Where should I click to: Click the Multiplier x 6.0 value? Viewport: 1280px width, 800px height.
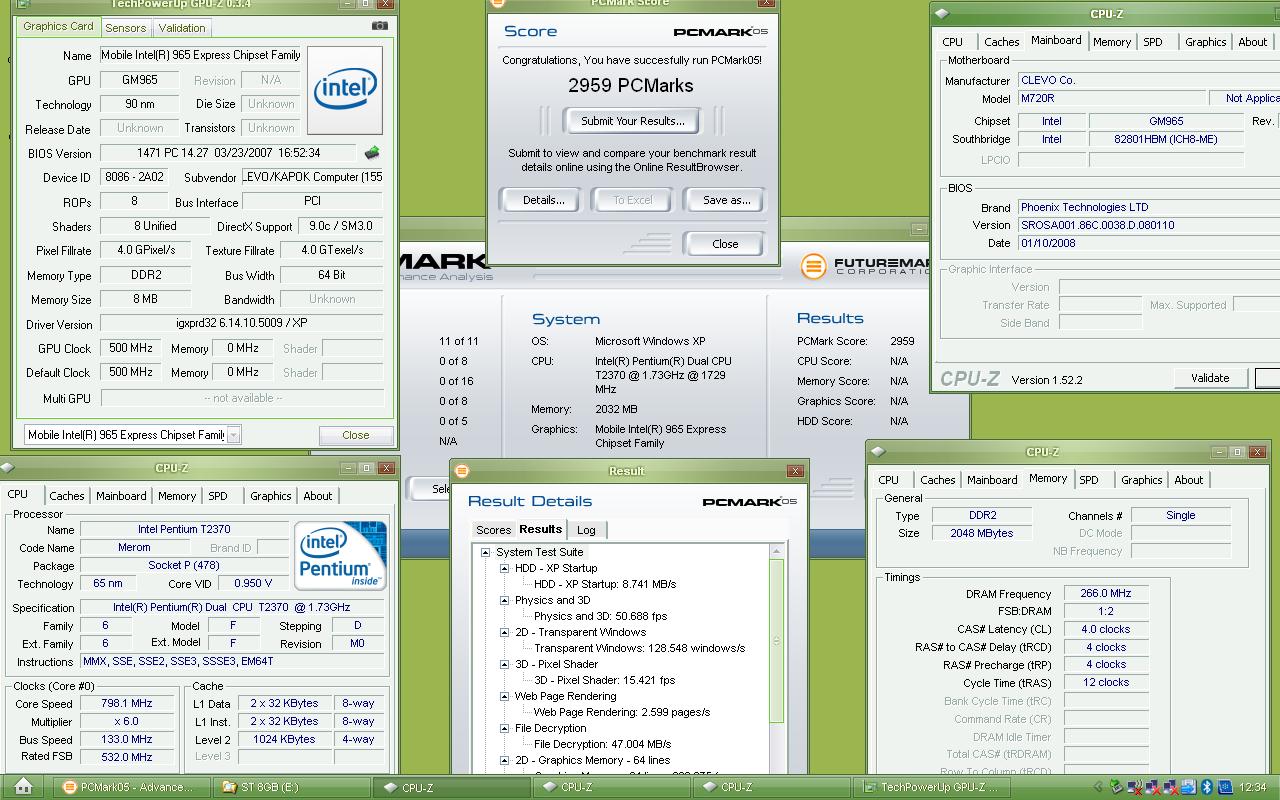pos(127,721)
